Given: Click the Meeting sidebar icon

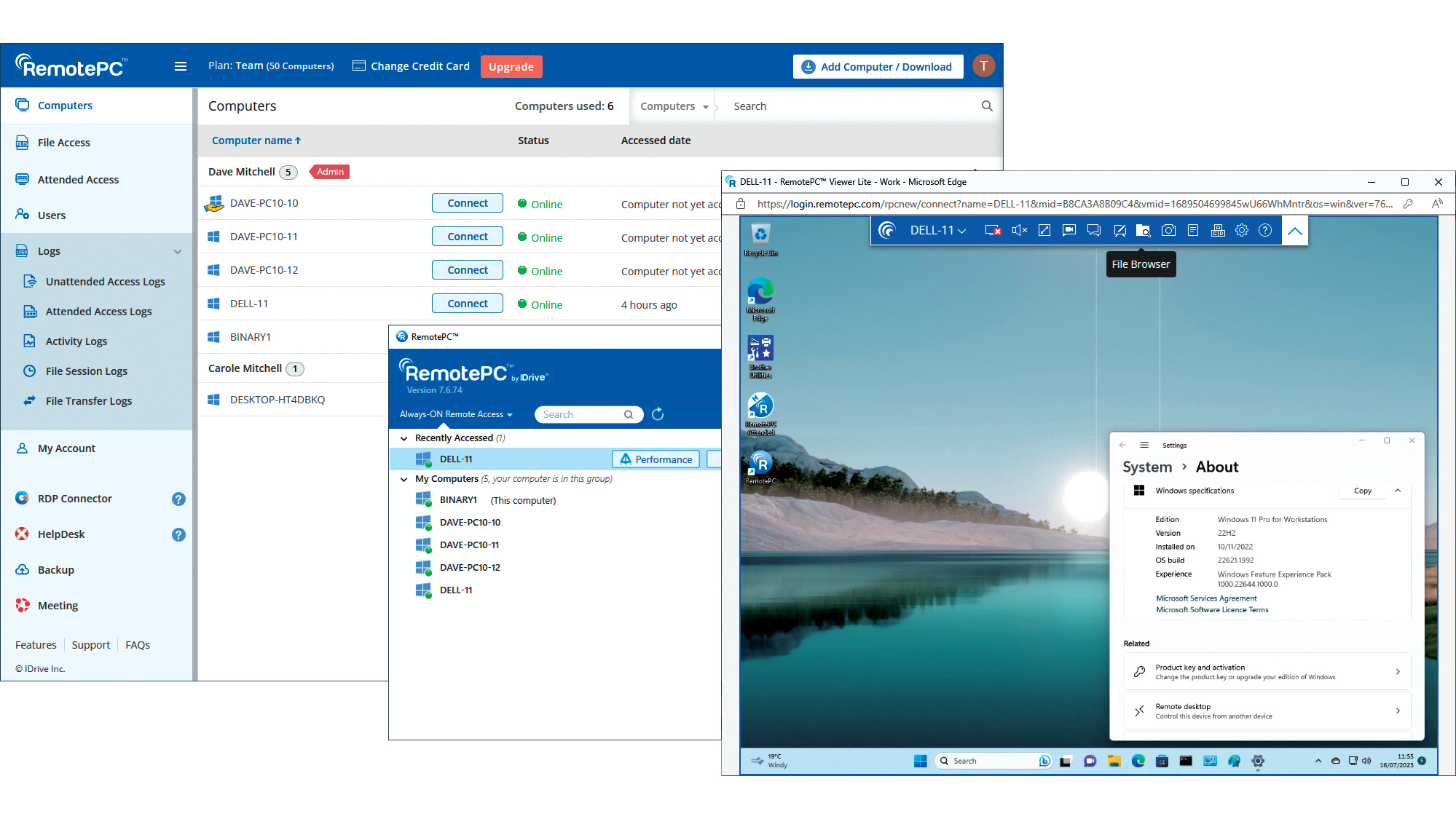Looking at the screenshot, I should point(23,606).
